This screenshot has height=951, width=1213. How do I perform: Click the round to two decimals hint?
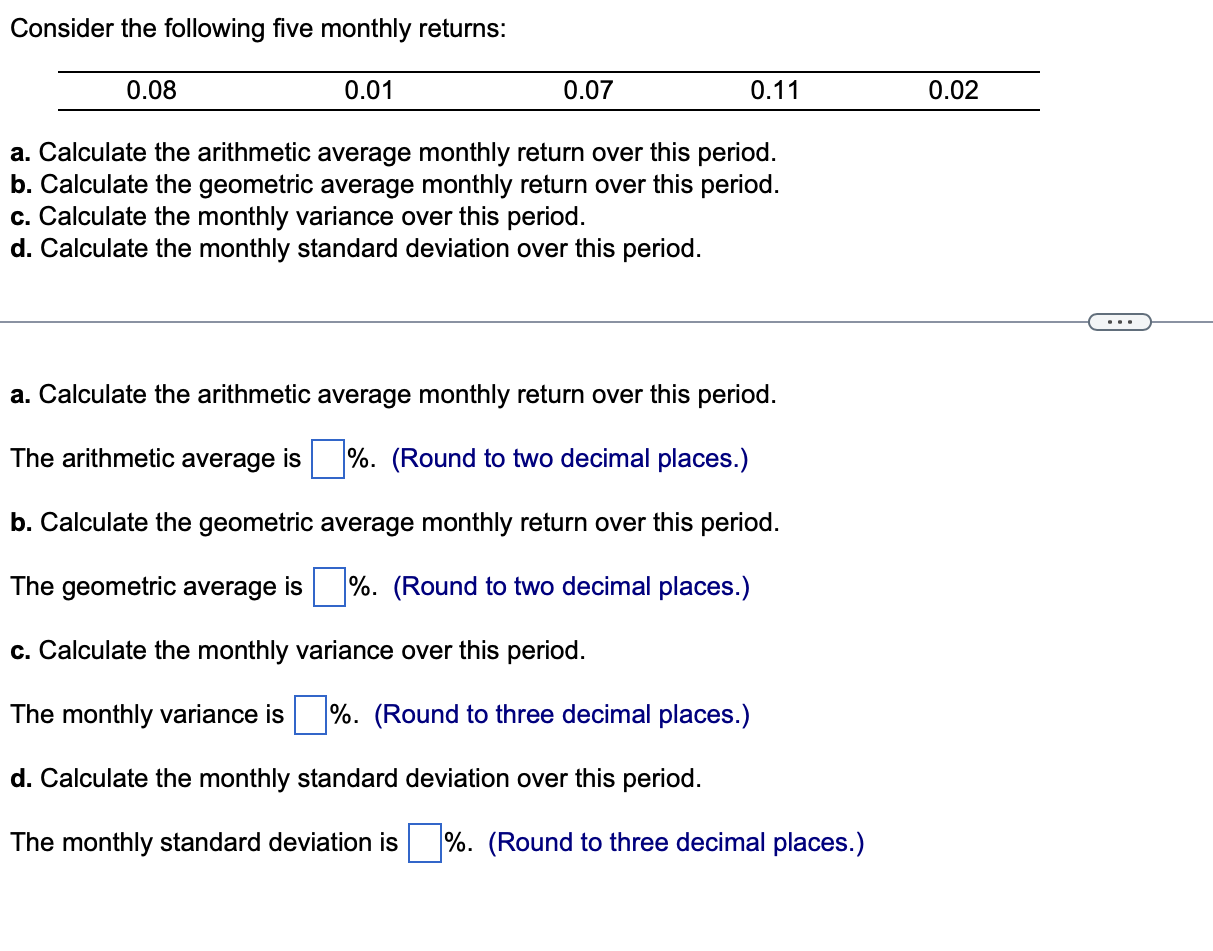tap(570, 458)
